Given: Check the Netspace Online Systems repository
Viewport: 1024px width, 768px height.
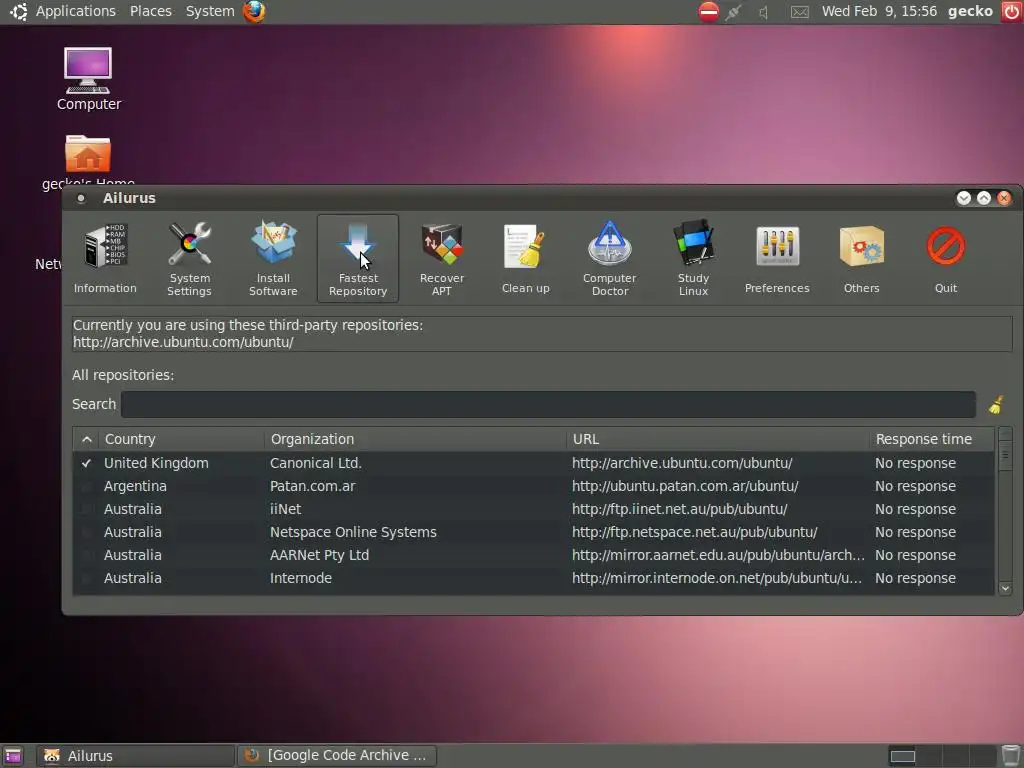Looking at the screenshot, I should coord(86,532).
